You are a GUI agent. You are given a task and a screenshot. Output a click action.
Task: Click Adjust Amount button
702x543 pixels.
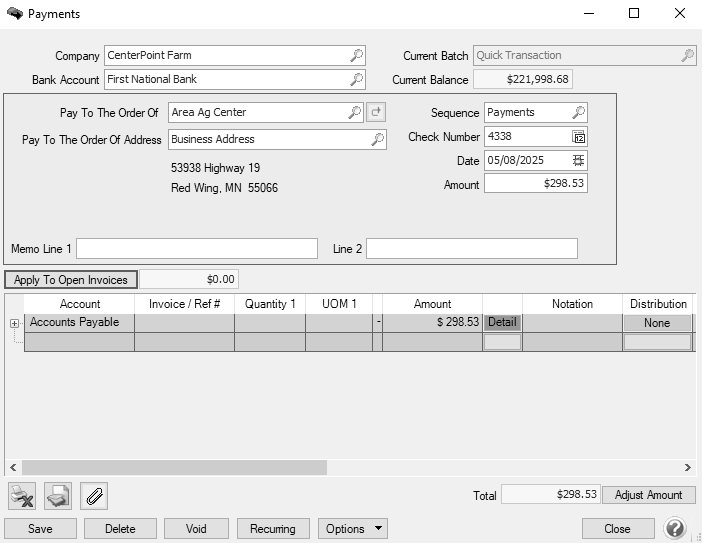click(x=649, y=495)
